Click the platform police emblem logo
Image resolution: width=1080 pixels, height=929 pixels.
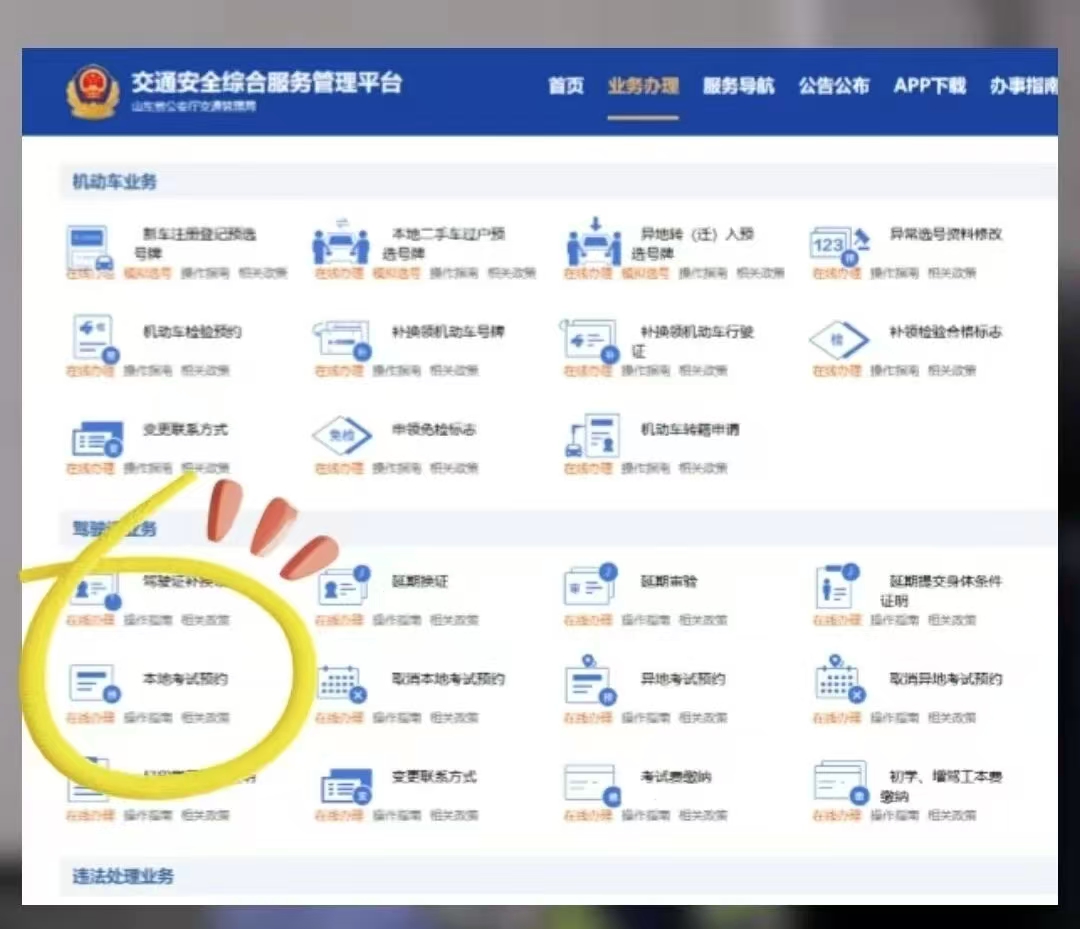pyautogui.click(x=93, y=92)
